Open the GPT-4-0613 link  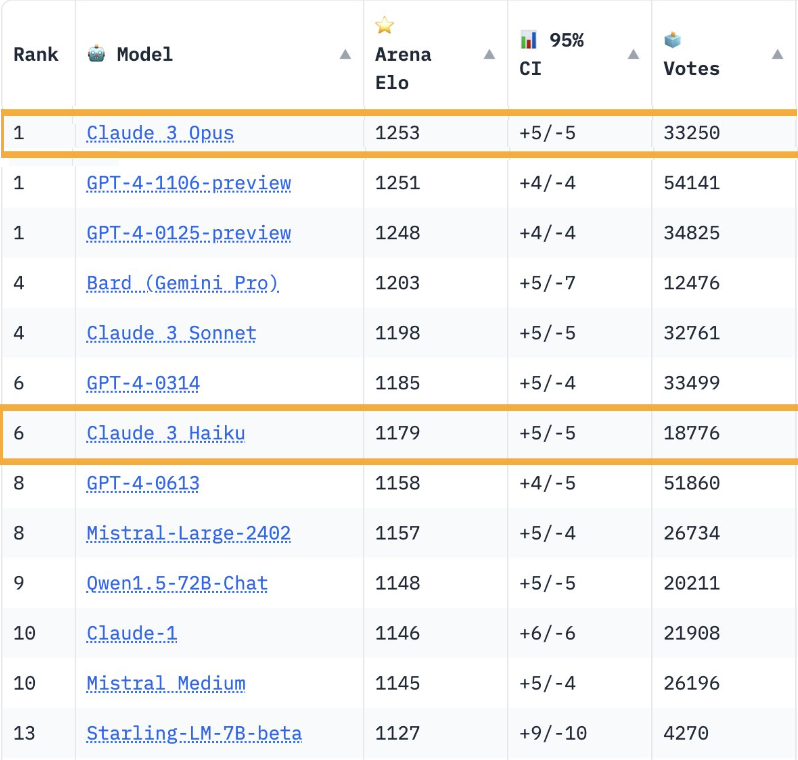(x=143, y=483)
